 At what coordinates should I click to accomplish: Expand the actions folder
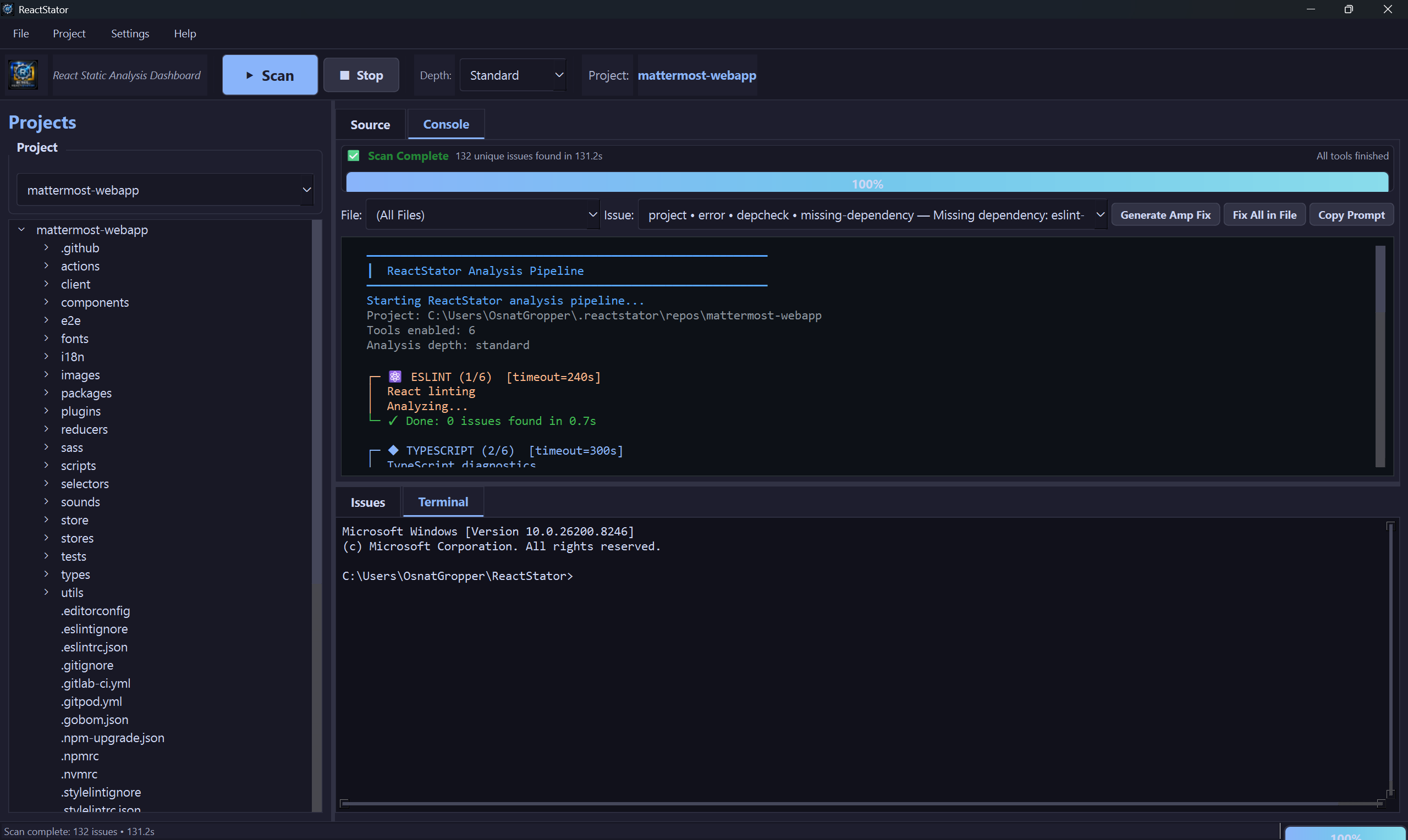pyautogui.click(x=46, y=266)
